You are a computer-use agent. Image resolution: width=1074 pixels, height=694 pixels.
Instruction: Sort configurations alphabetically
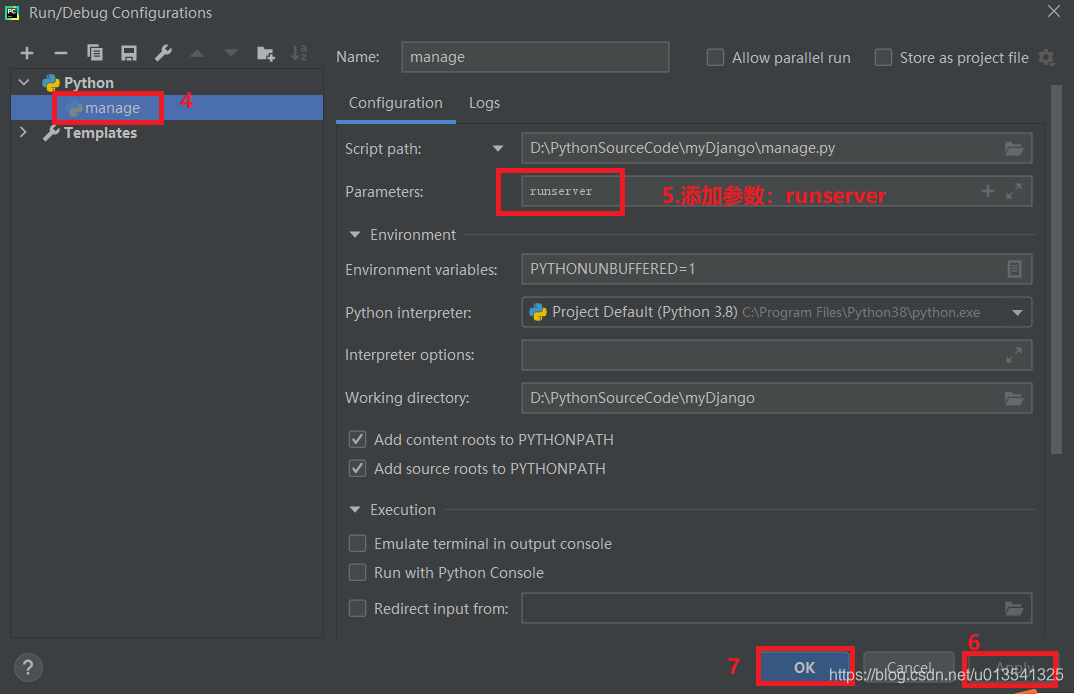tap(299, 53)
